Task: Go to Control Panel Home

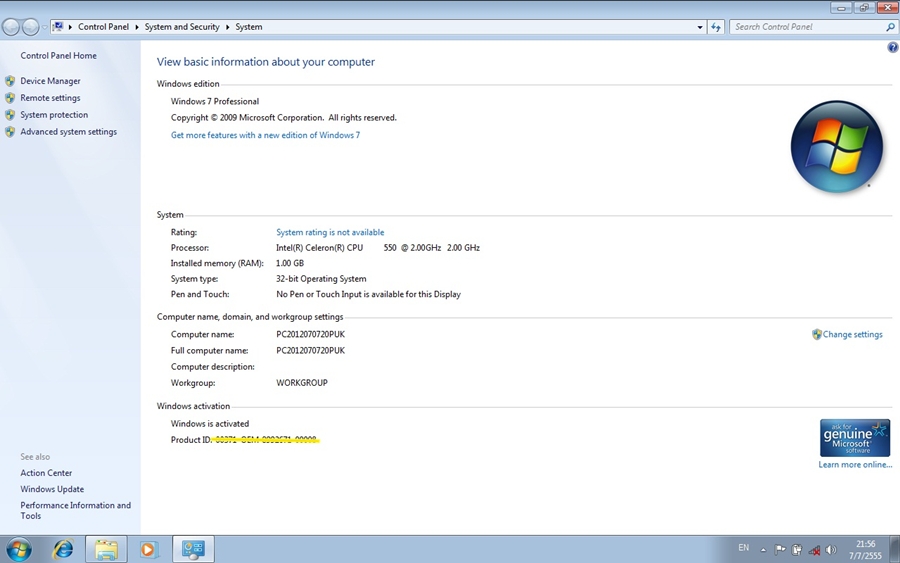Action: [x=58, y=56]
